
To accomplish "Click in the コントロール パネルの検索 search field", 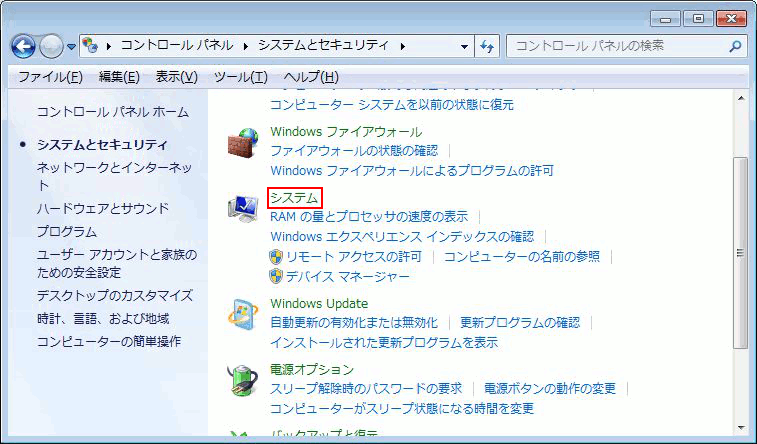I will click(615, 46).
